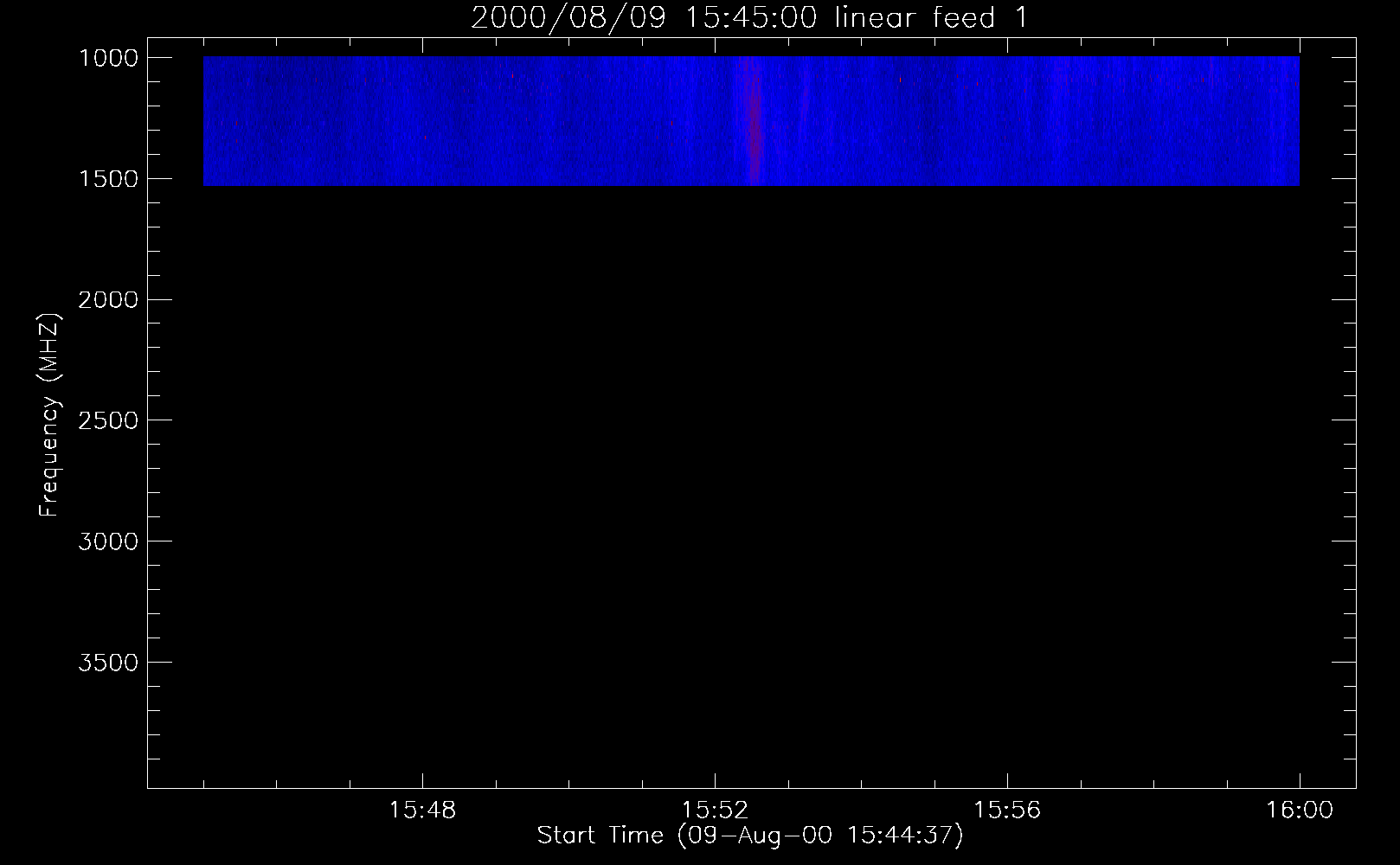This screenshot has height=865, width=1400.
Task: Click the red burst streak in the spectrogram
Action: point(754,121)
